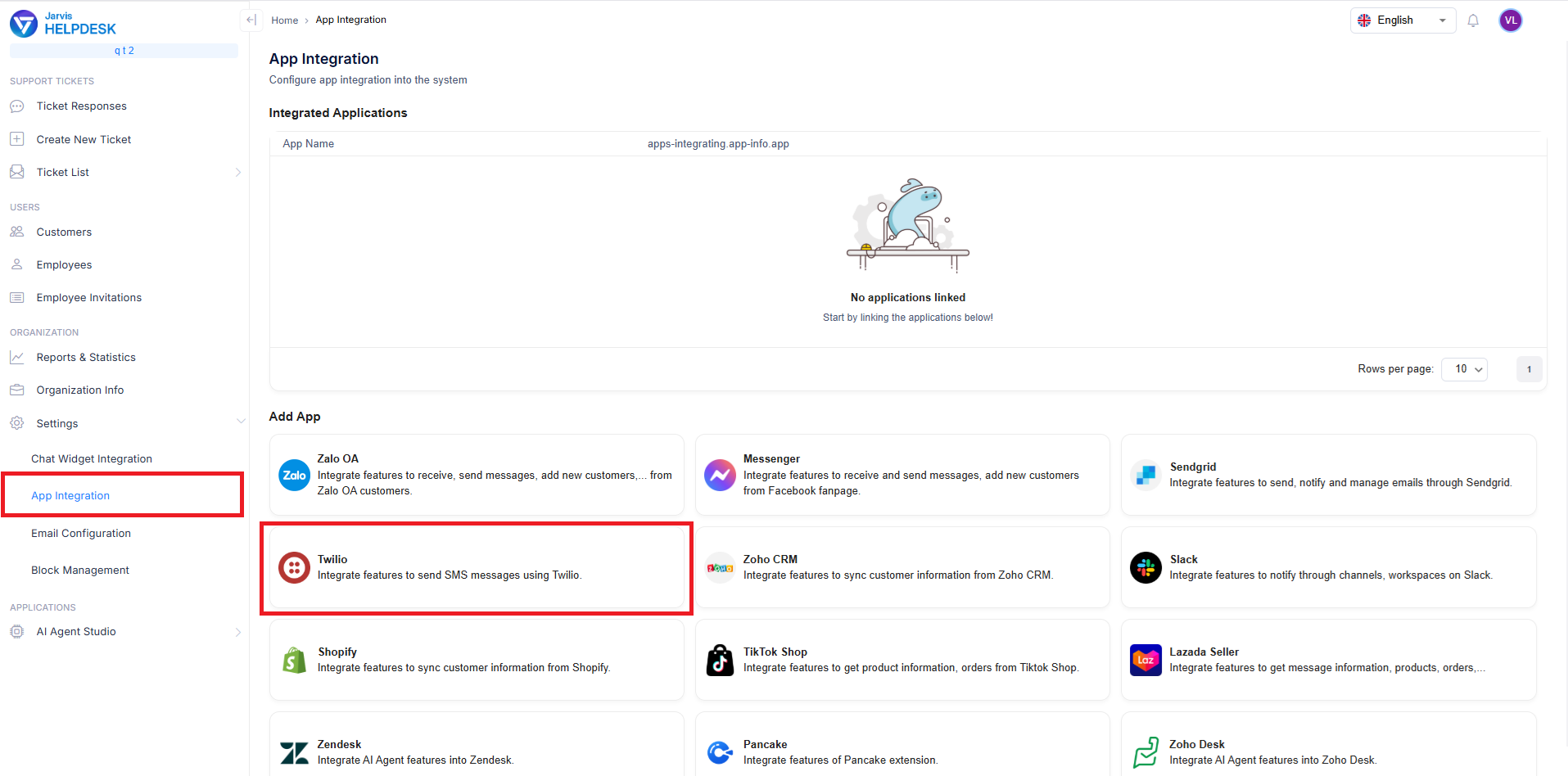This screenshot has width=1568, height=776.
Task: Click the Sendgrid app logo
Action: pos(1145,475)
